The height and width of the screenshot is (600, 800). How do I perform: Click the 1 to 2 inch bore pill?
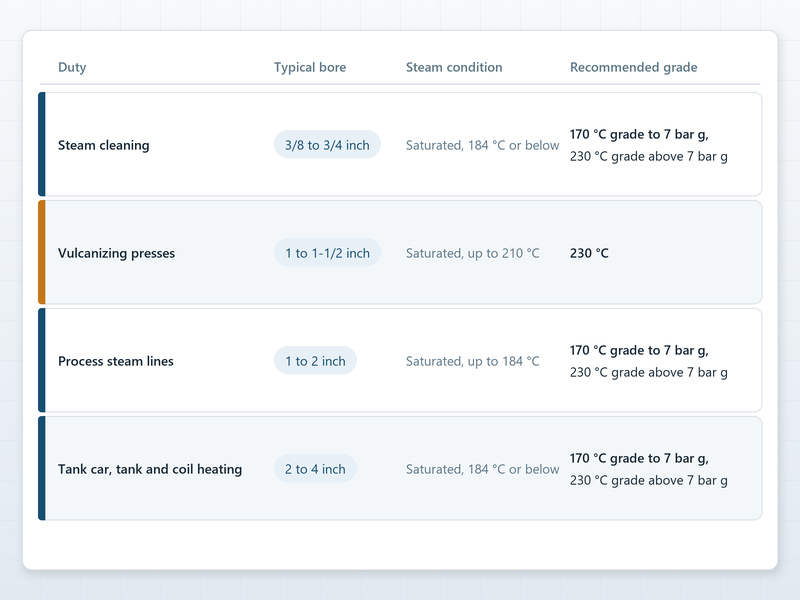(x=315, y=361)
